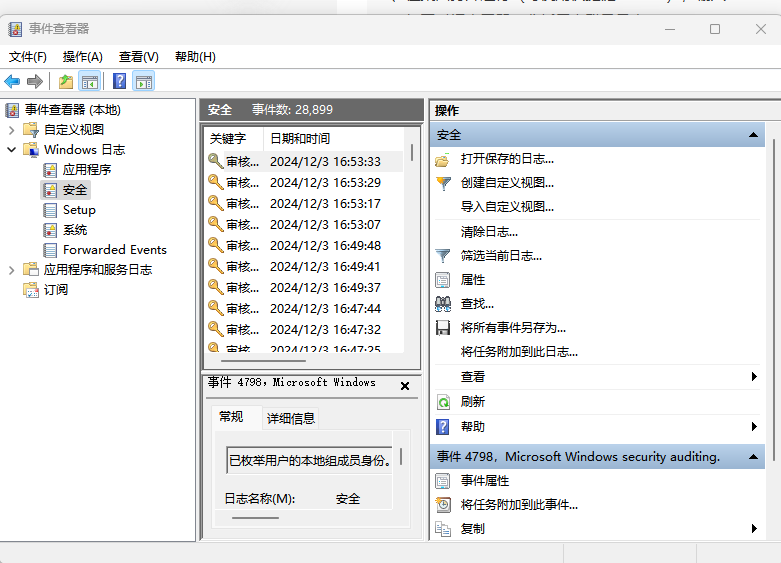
Task: Close the event 4798 preview pane
Action: coord(405,385)
